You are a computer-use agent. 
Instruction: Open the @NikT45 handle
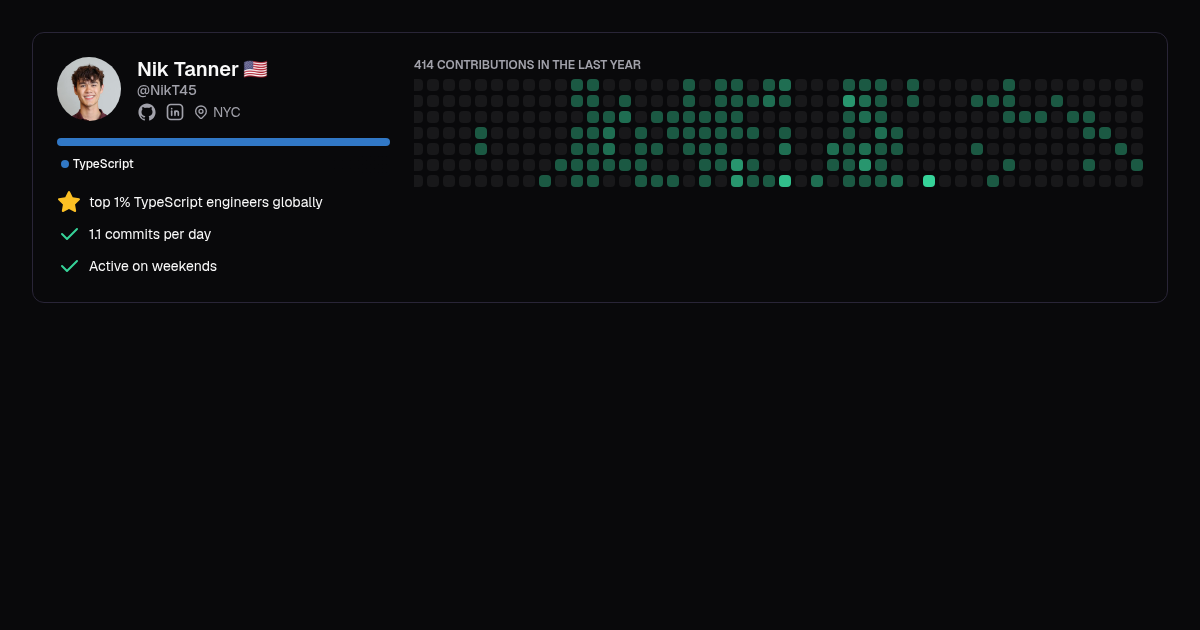coord(167,90)
